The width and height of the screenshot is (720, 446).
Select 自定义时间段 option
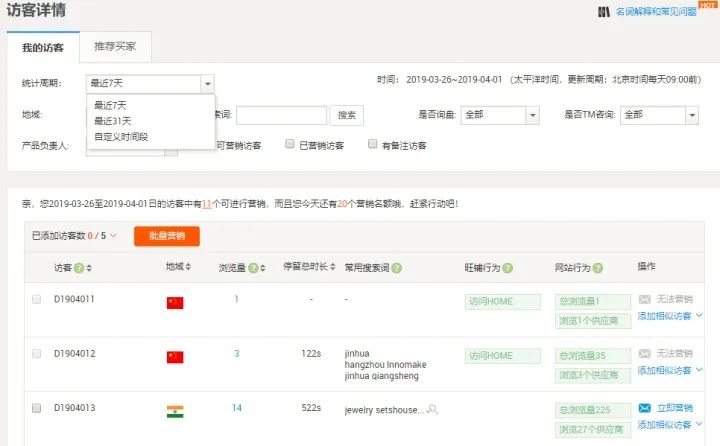[x=121, y=136]
